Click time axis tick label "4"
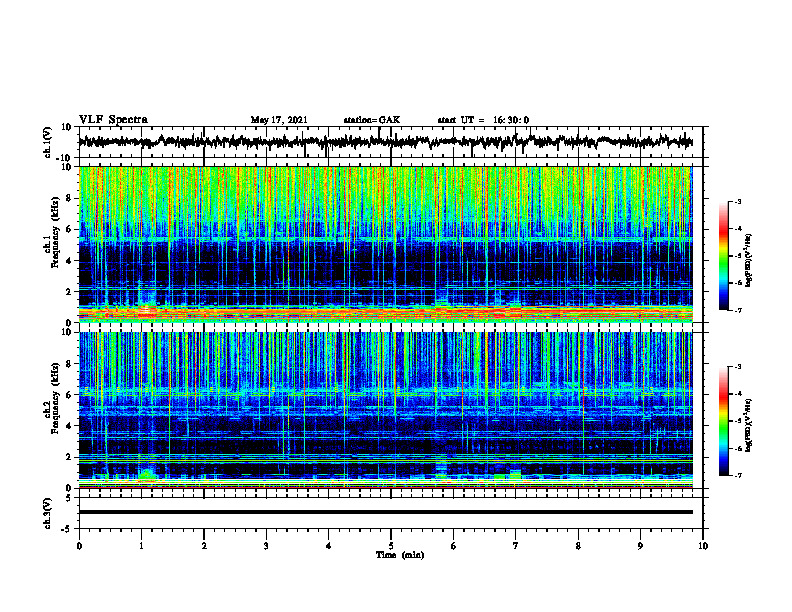The image size is (792, 612). pyautogui.click(x=329, y=546)
